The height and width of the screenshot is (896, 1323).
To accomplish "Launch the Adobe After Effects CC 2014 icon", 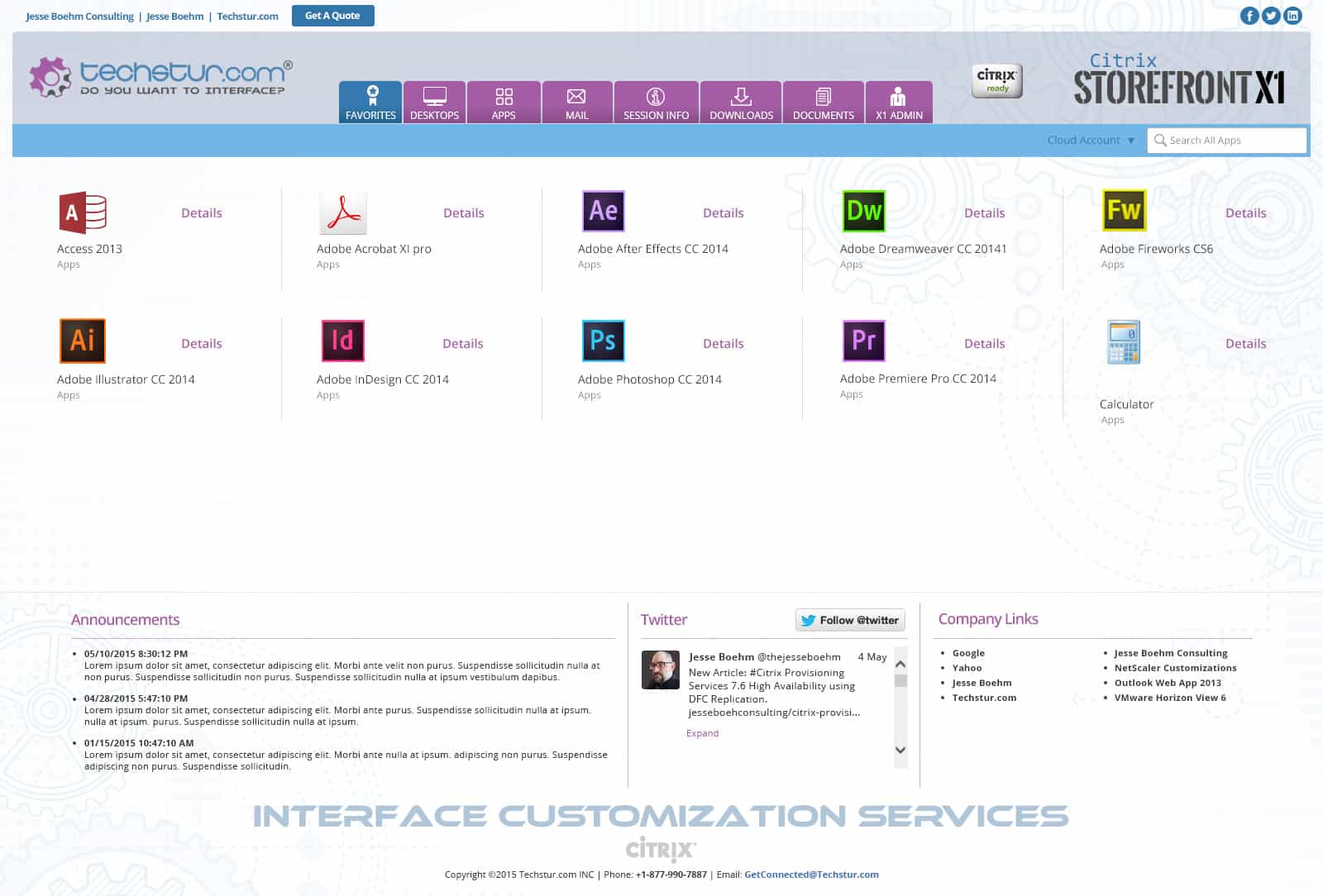I will [x=603, y=211].
